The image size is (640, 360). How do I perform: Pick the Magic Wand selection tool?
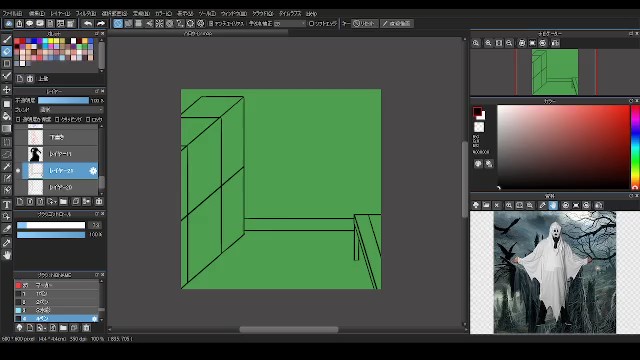[7, 166]
